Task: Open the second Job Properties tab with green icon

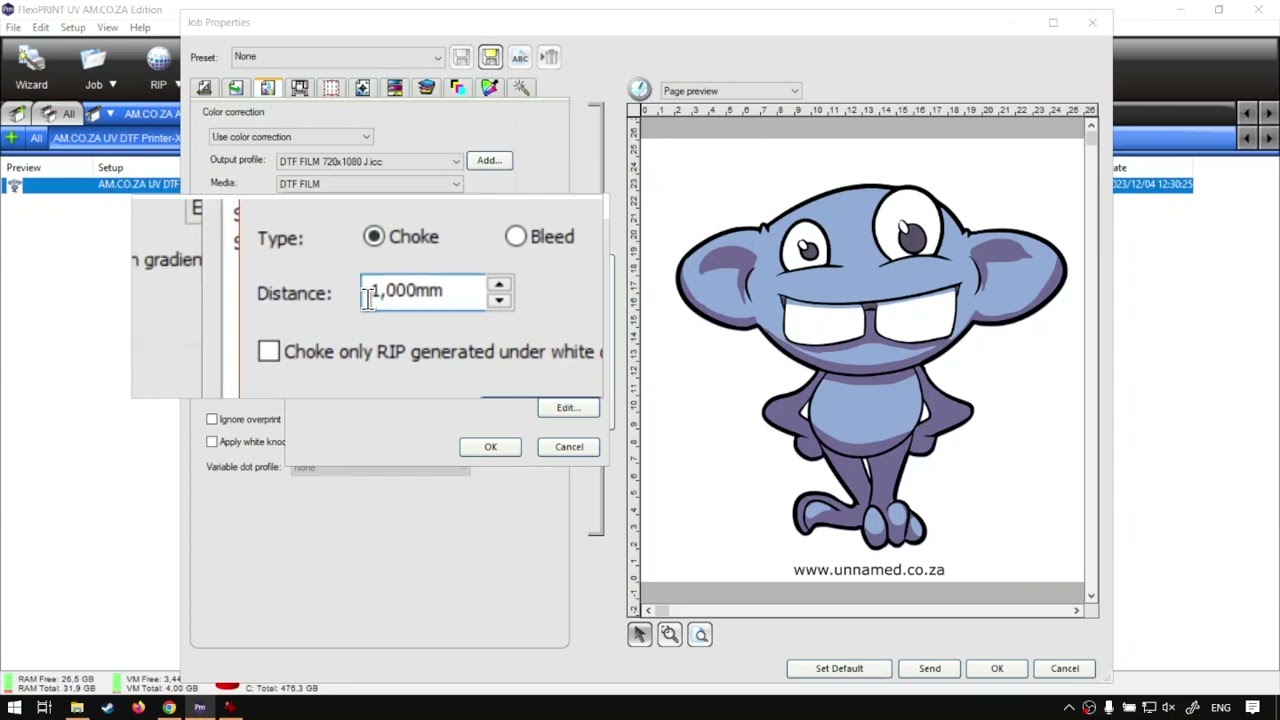Action: click(236, 88)
